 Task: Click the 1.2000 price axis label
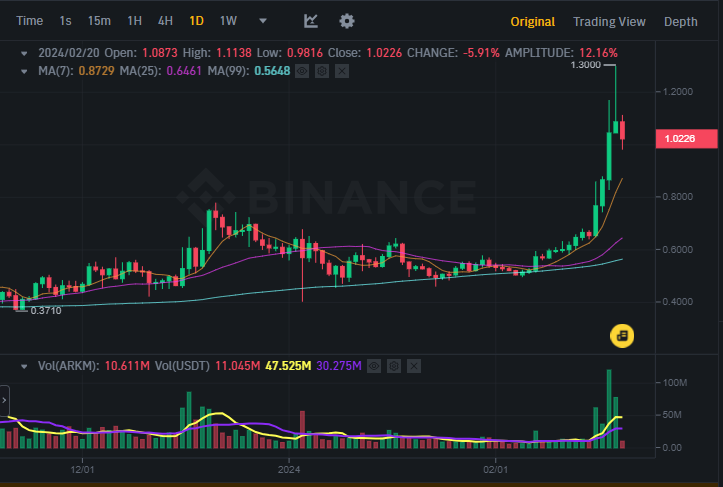tap(678, 92)
